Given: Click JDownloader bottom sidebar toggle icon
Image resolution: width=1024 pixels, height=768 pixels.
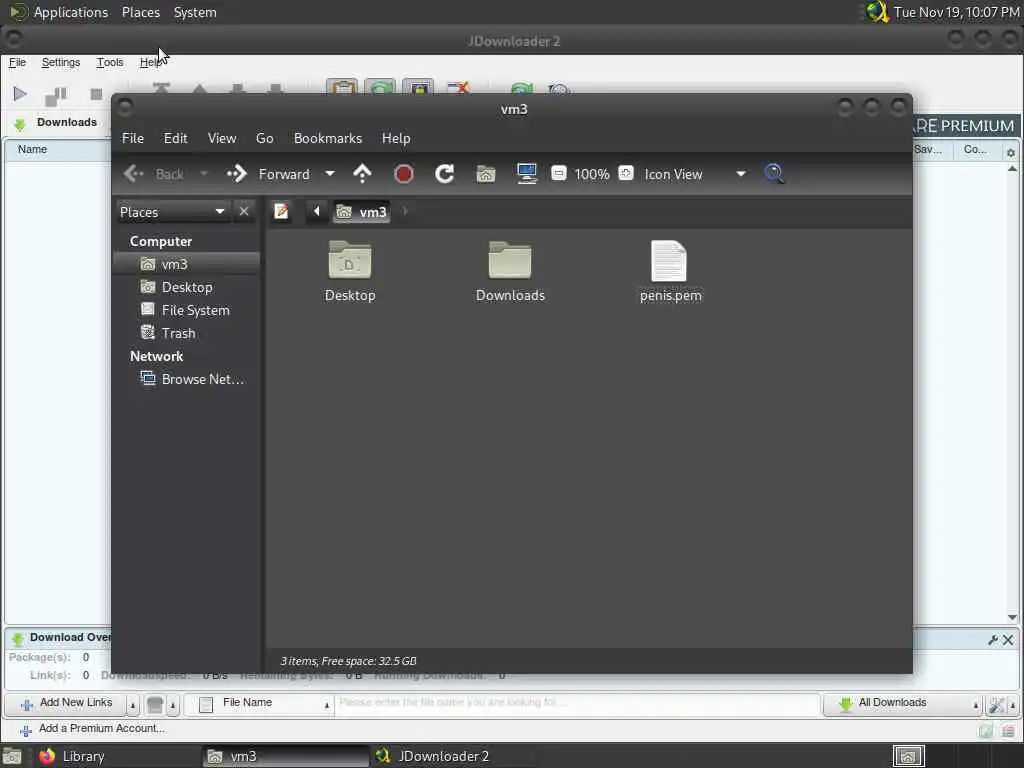Looking at the screenshot, I should (1008, 730).
